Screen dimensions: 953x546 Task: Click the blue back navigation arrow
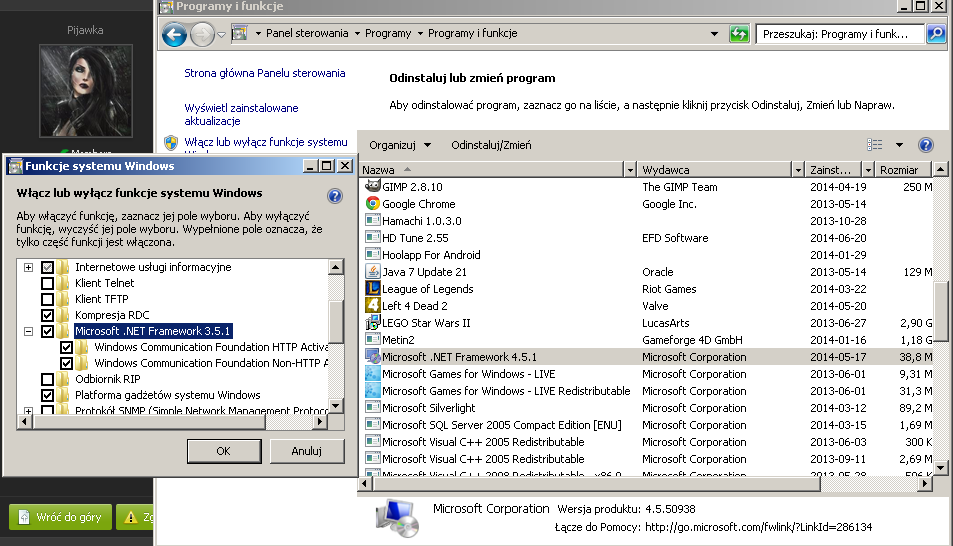point(174,34)
